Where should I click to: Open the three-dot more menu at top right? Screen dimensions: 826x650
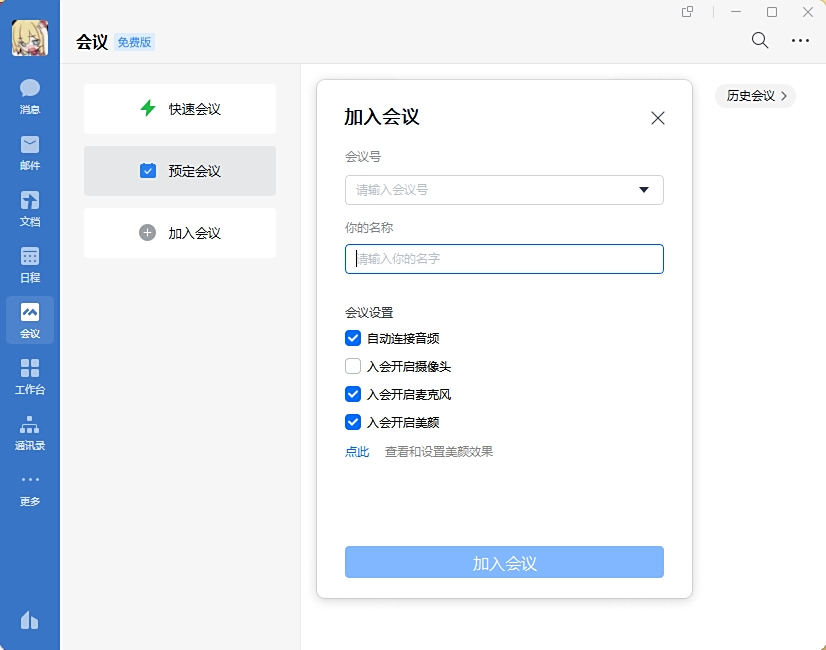coord(801,41)
